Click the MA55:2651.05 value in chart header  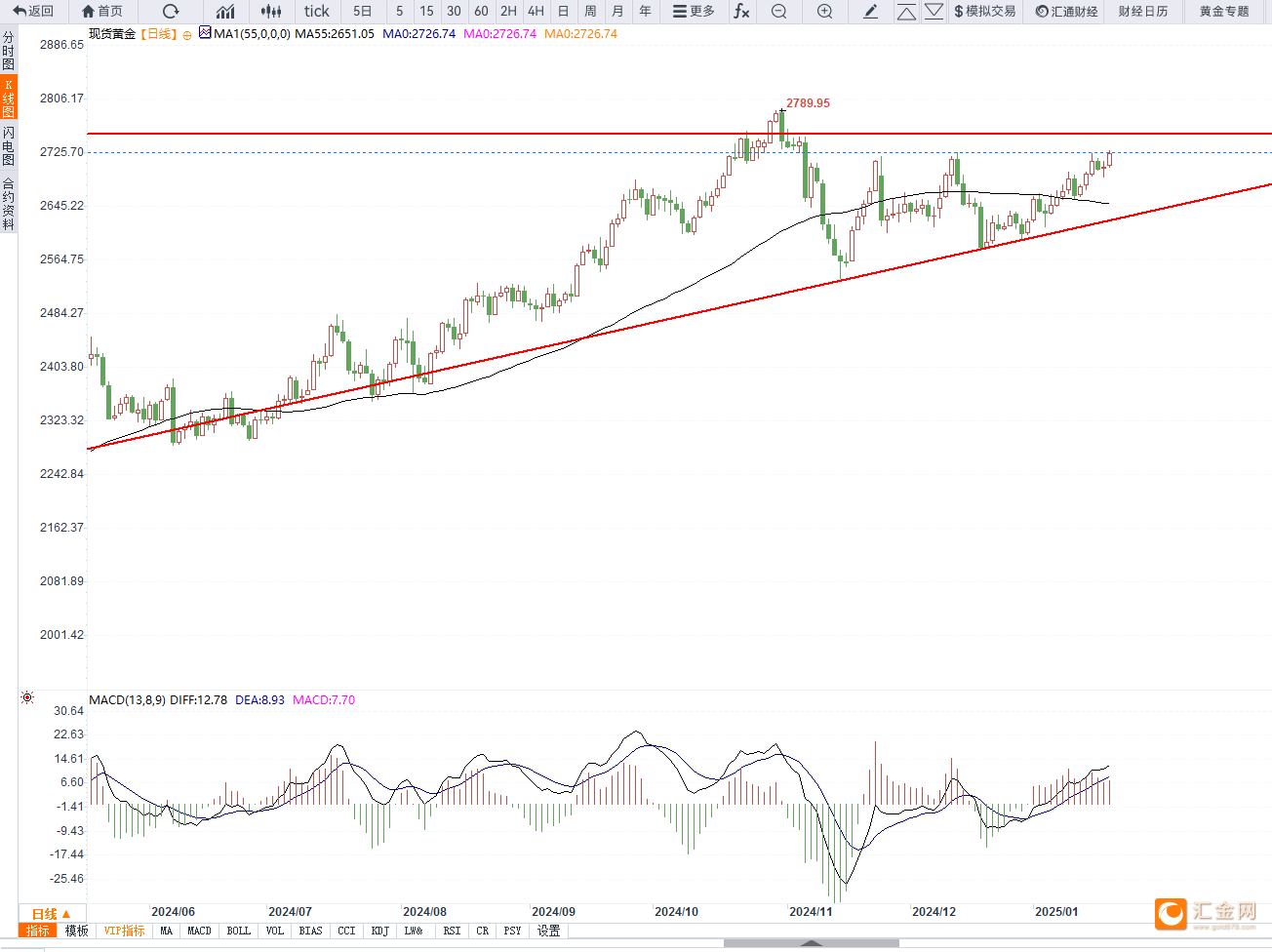[x=335, y=33]
